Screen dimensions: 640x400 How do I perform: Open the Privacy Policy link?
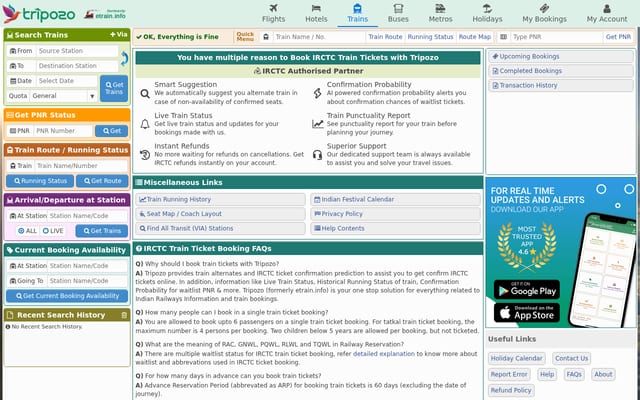396,214
